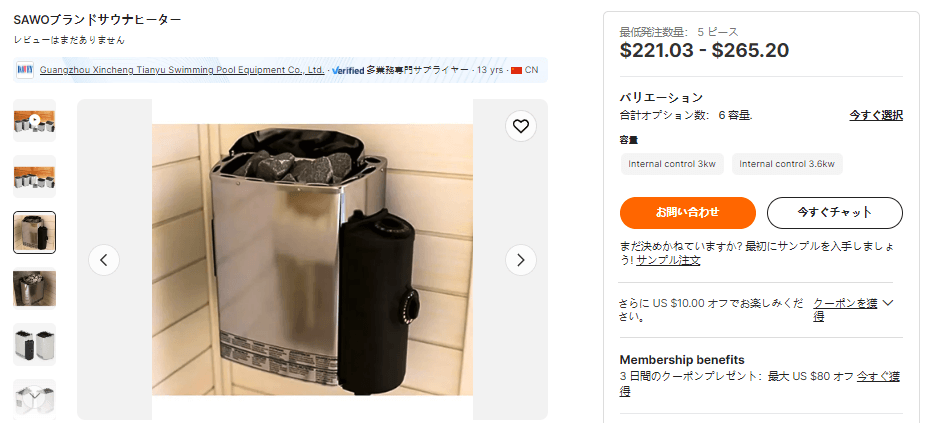Show the close-up heater stones thumbnail
Viewport: 926px width, 423px height.
click(34, 288)
